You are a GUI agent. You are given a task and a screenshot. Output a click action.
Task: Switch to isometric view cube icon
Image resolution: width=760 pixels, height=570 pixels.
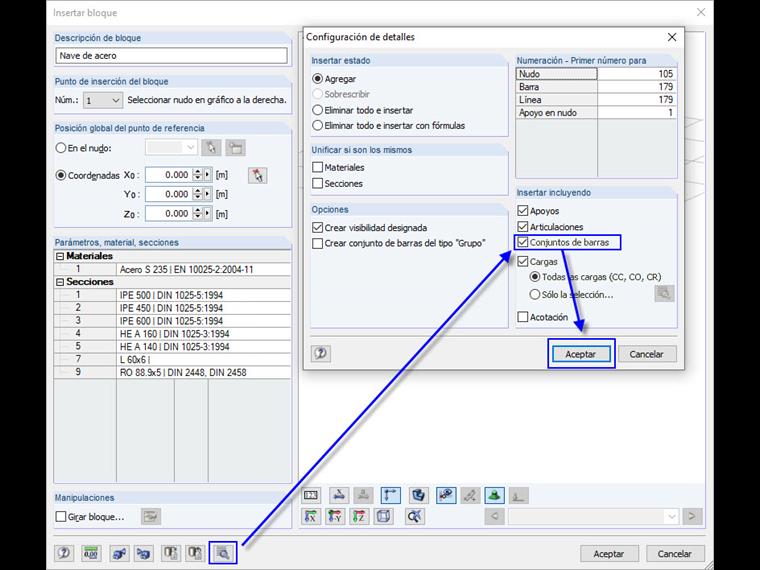click(x=383, y=517)
